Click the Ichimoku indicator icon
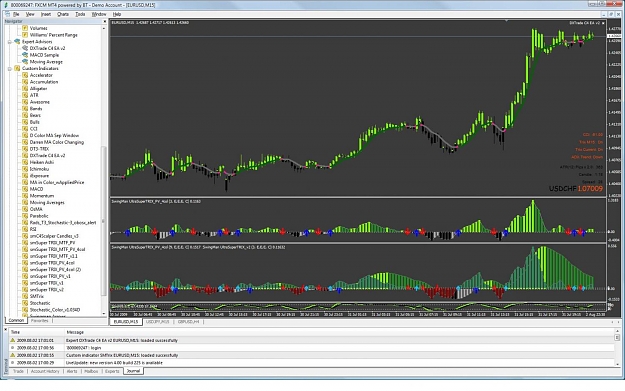 pyautogui.click(x=25, y=169)
